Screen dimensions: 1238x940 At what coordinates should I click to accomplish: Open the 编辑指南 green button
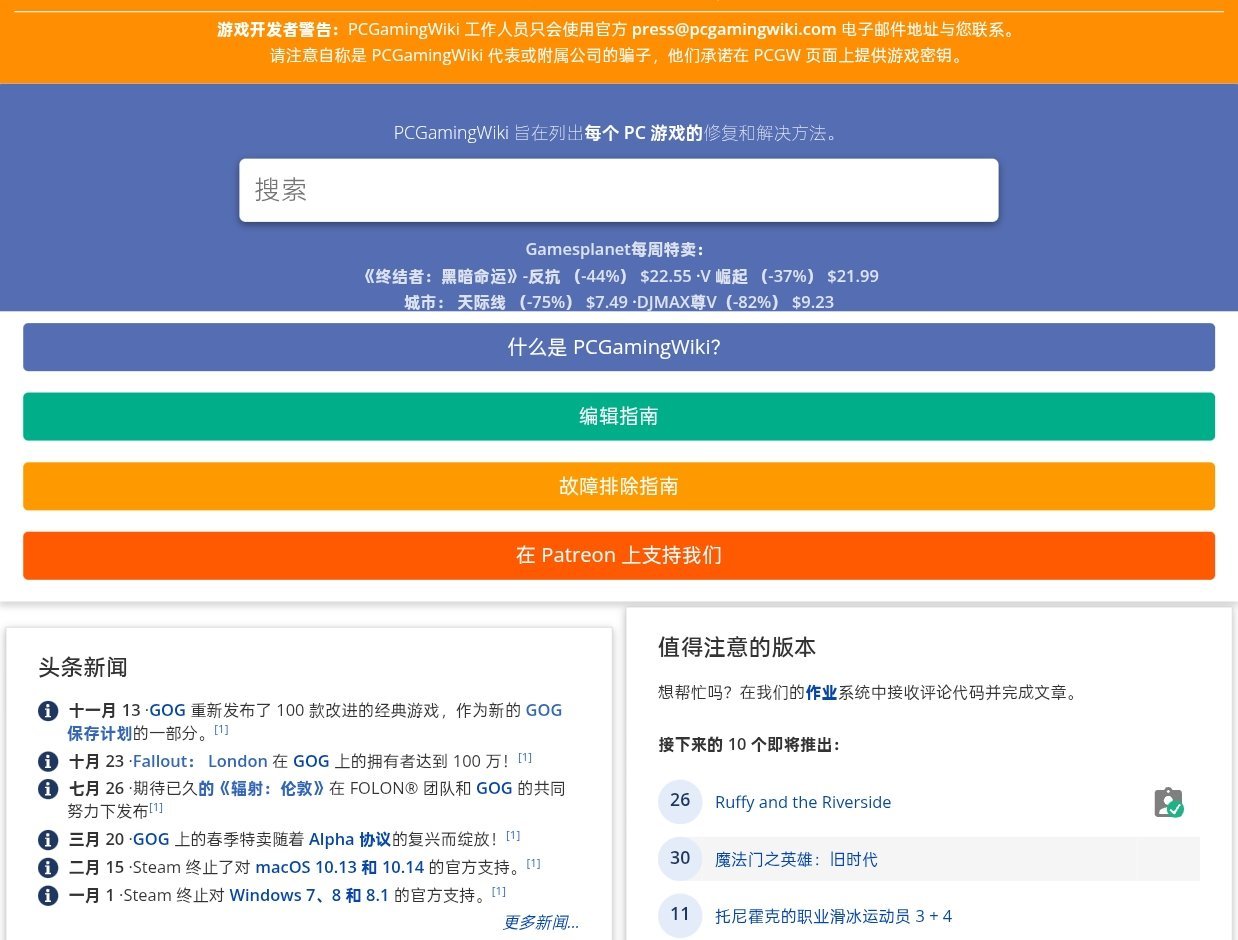tap(619, 416)
